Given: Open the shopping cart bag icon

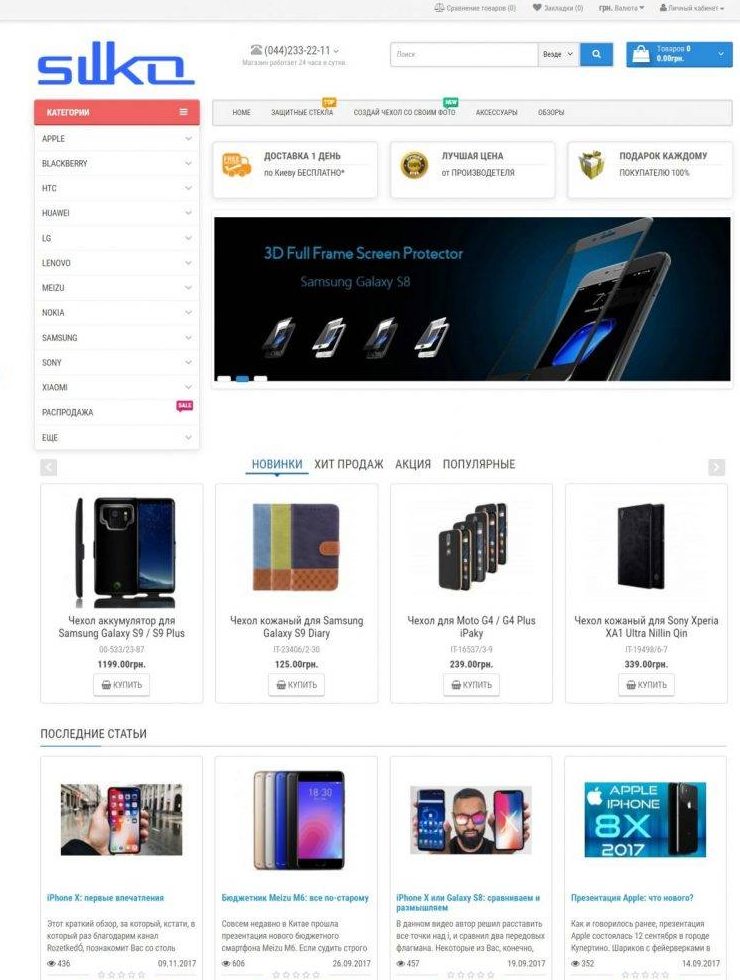Looking at the screenshot, I should [x=641, y=54].
